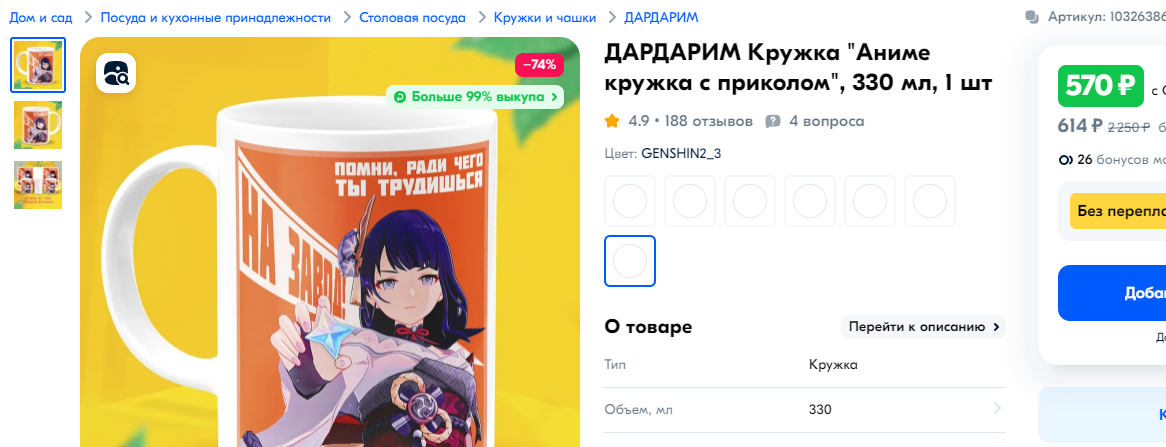Go to Кружки и чашки breadcrumb

click(545, 17)
